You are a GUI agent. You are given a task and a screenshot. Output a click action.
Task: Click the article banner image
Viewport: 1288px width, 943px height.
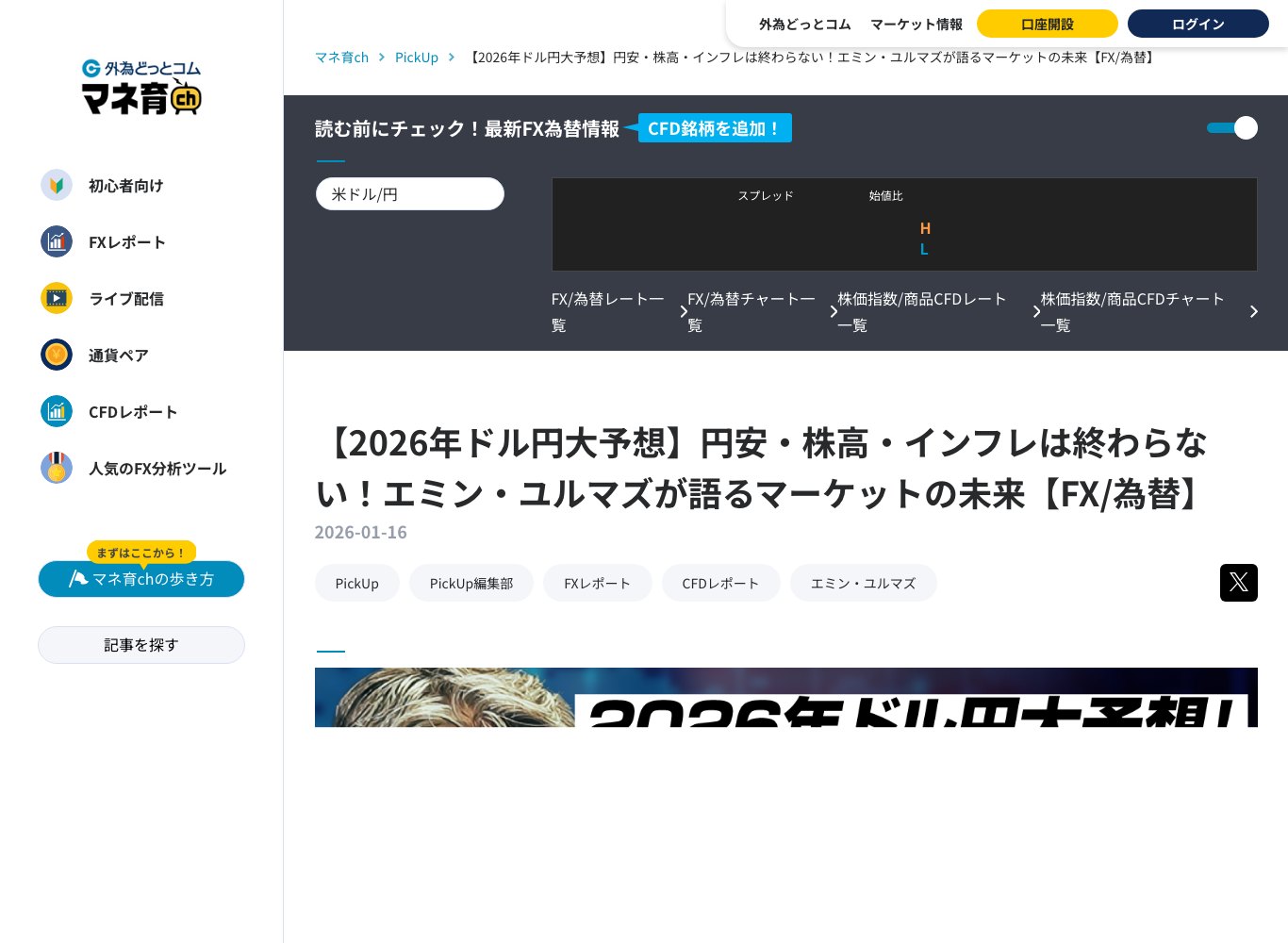[786, 697]
